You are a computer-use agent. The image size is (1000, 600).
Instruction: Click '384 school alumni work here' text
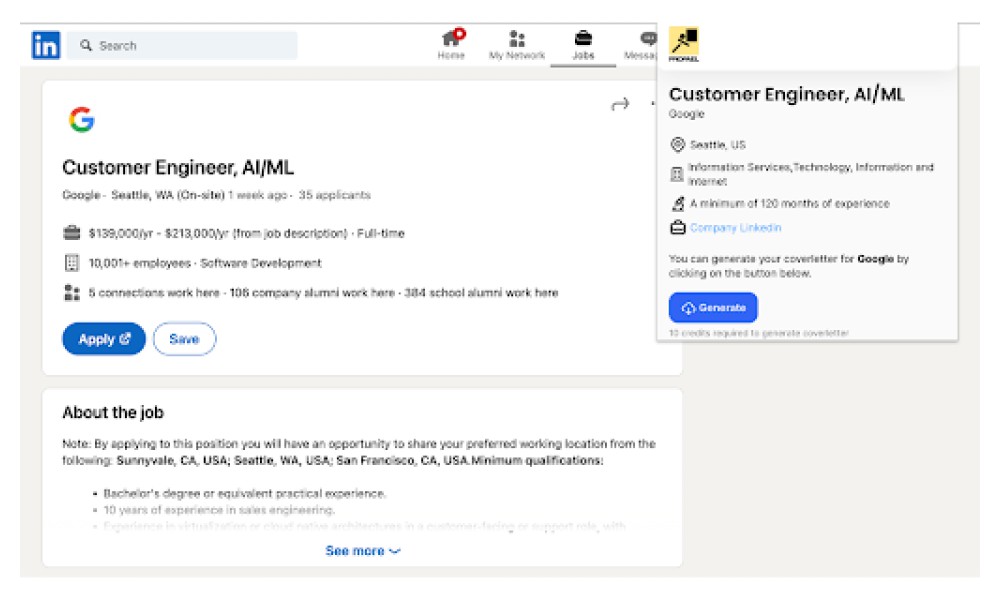pos(481,293)
